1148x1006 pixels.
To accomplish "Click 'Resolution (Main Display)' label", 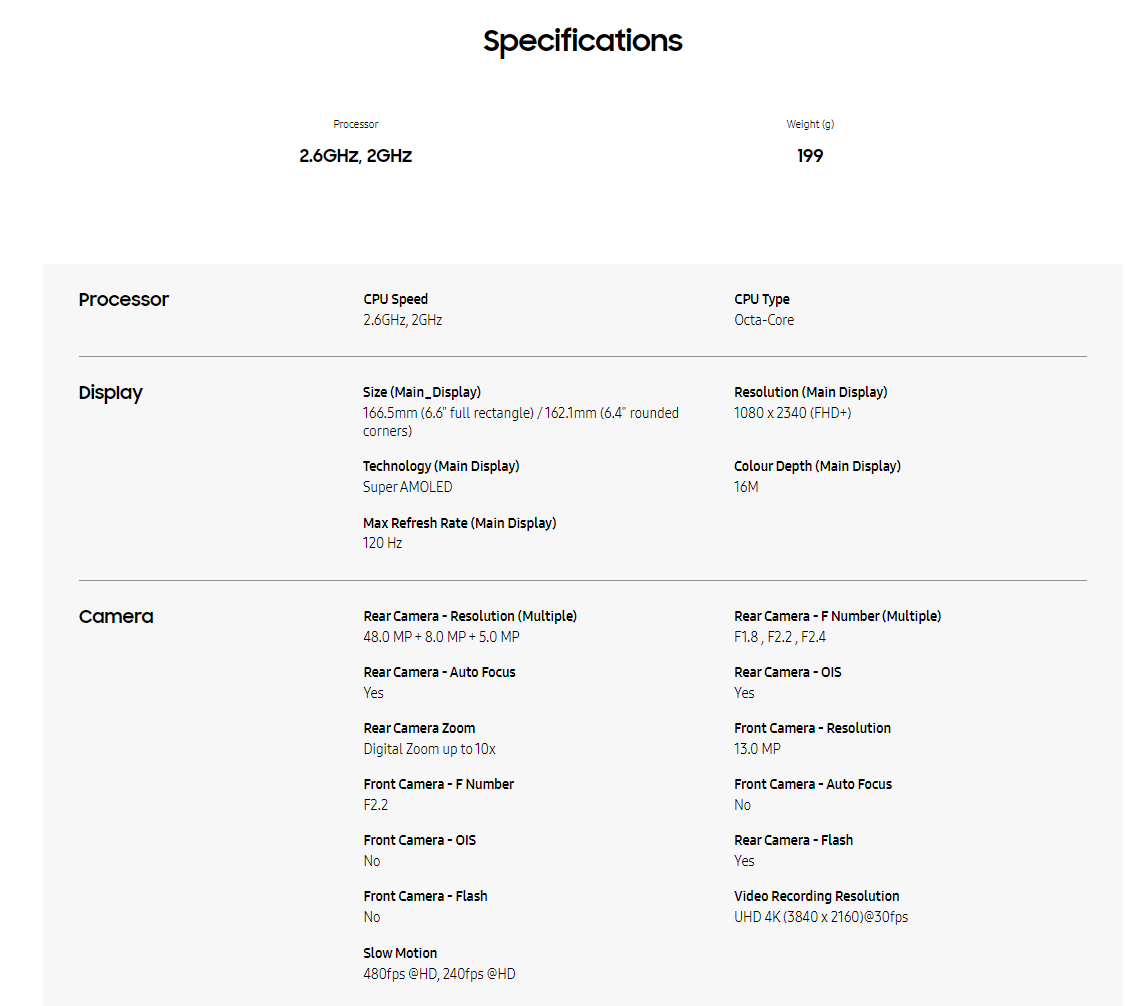I will click(x=810, y=392).
